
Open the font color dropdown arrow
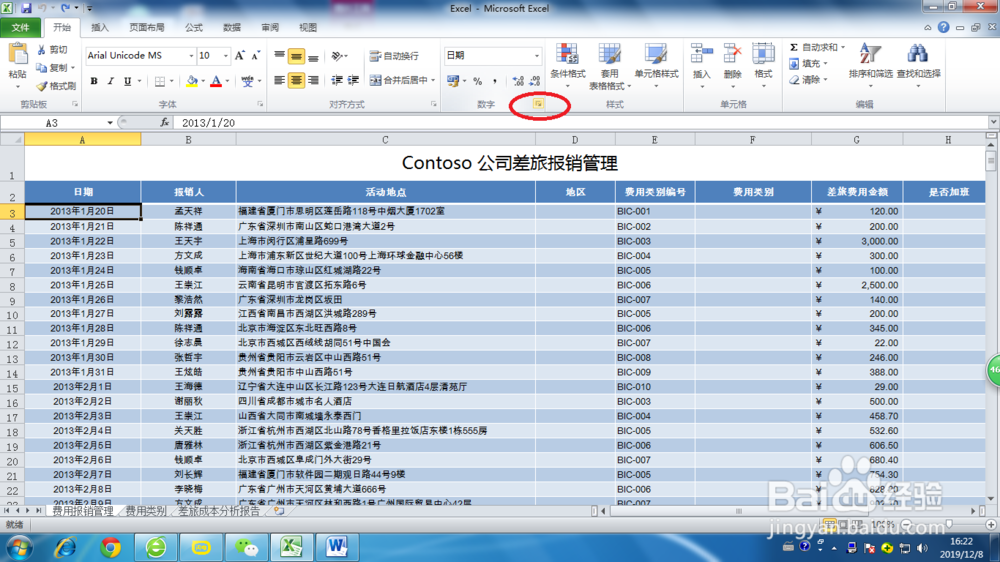click(227, 81)
